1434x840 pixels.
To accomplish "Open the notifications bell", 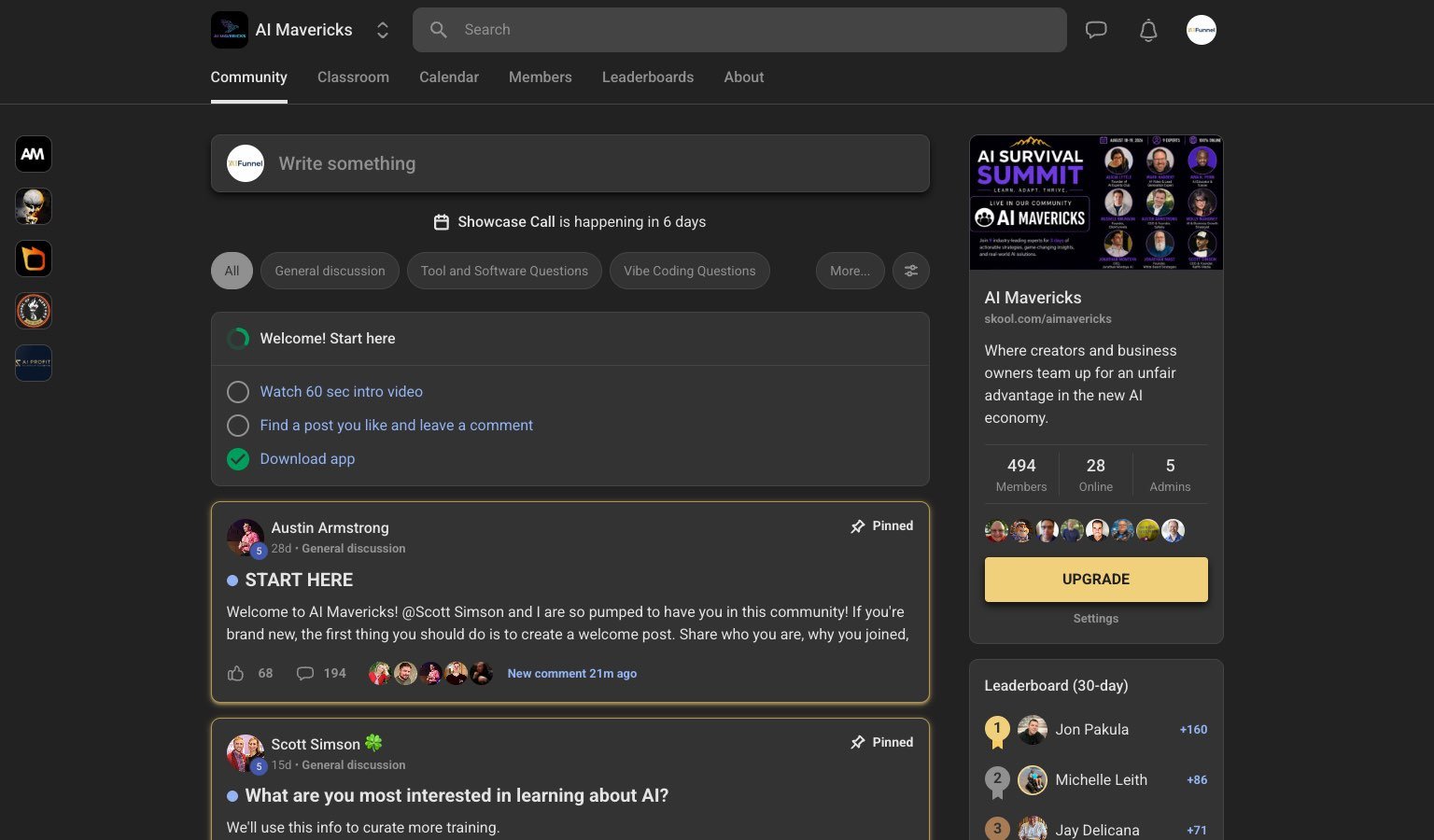I will pyautogui.click(x=1148, y=30).
